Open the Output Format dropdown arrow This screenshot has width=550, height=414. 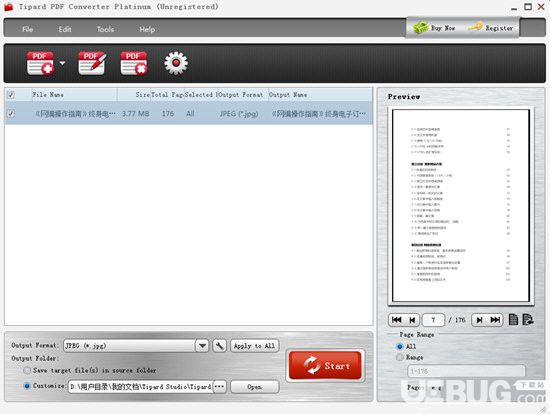click(x=202, y=346)
